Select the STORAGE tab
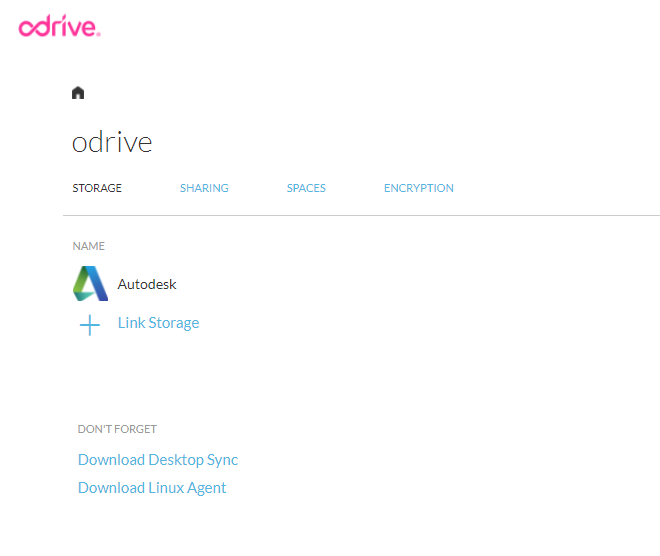 [x=97, y=188]
